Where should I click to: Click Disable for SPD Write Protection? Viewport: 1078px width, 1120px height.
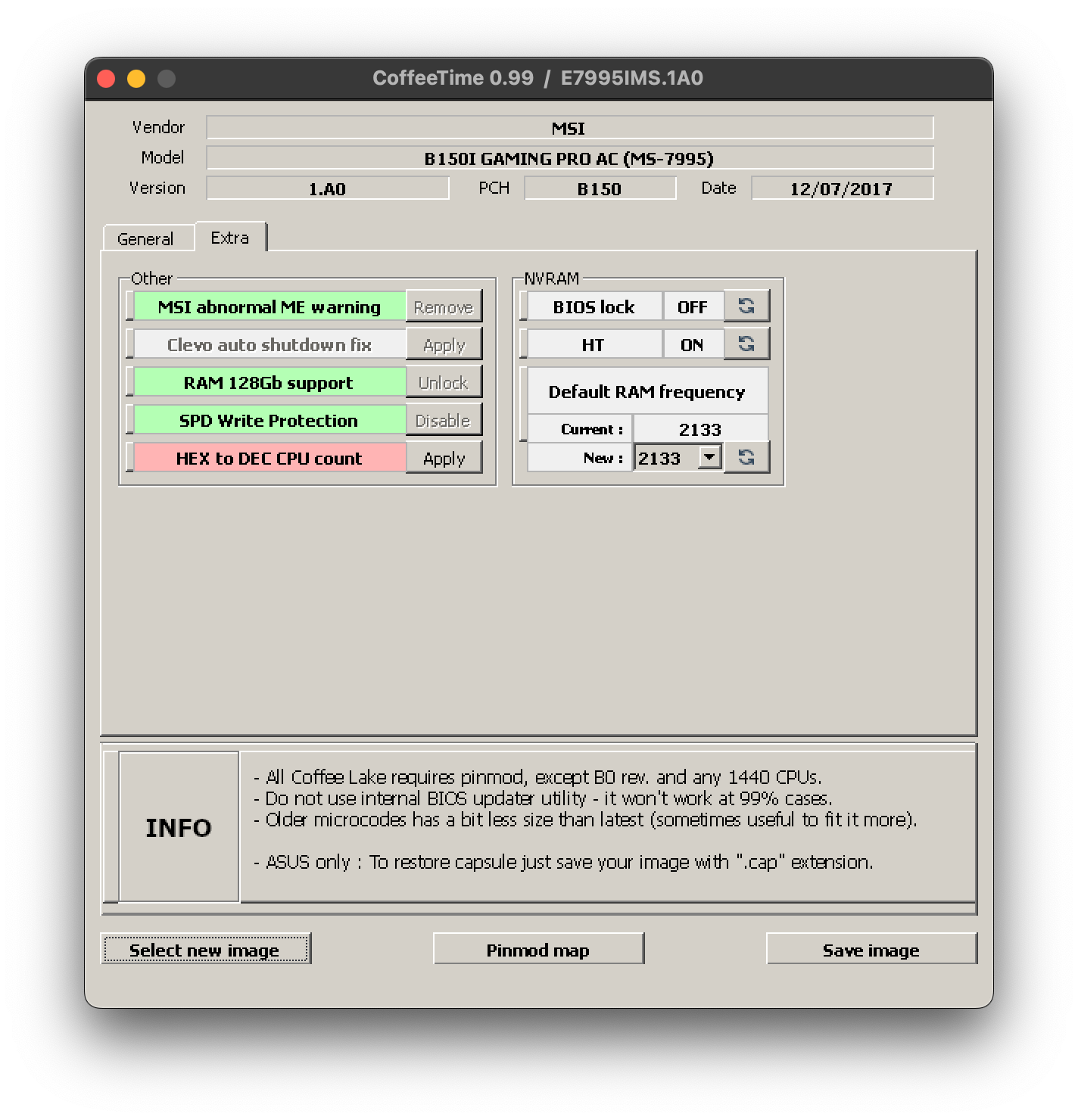[x=444, y=420]
